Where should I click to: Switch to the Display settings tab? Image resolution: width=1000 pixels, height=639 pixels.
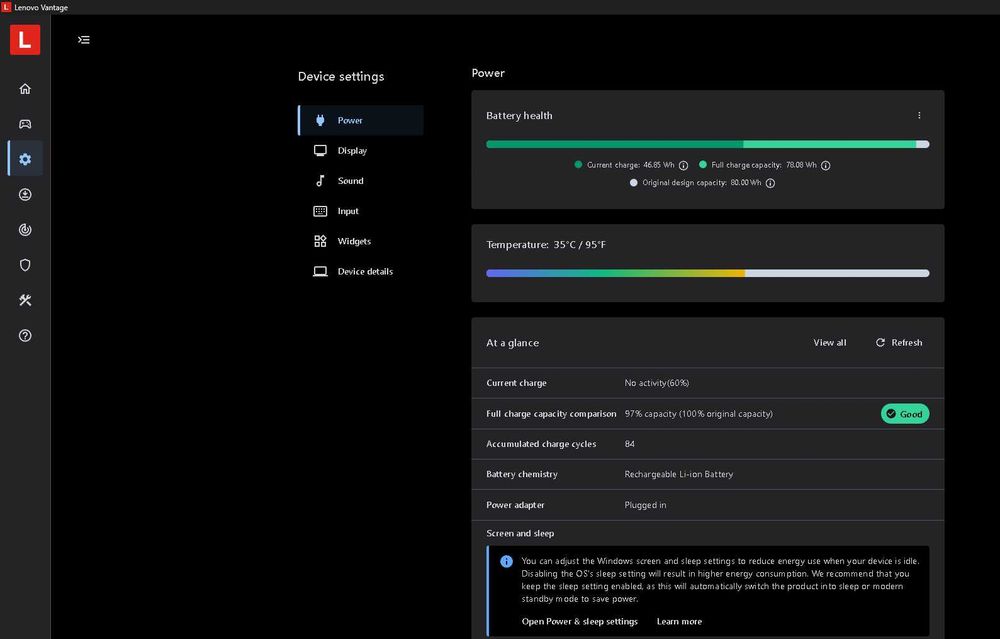[361, 151]
